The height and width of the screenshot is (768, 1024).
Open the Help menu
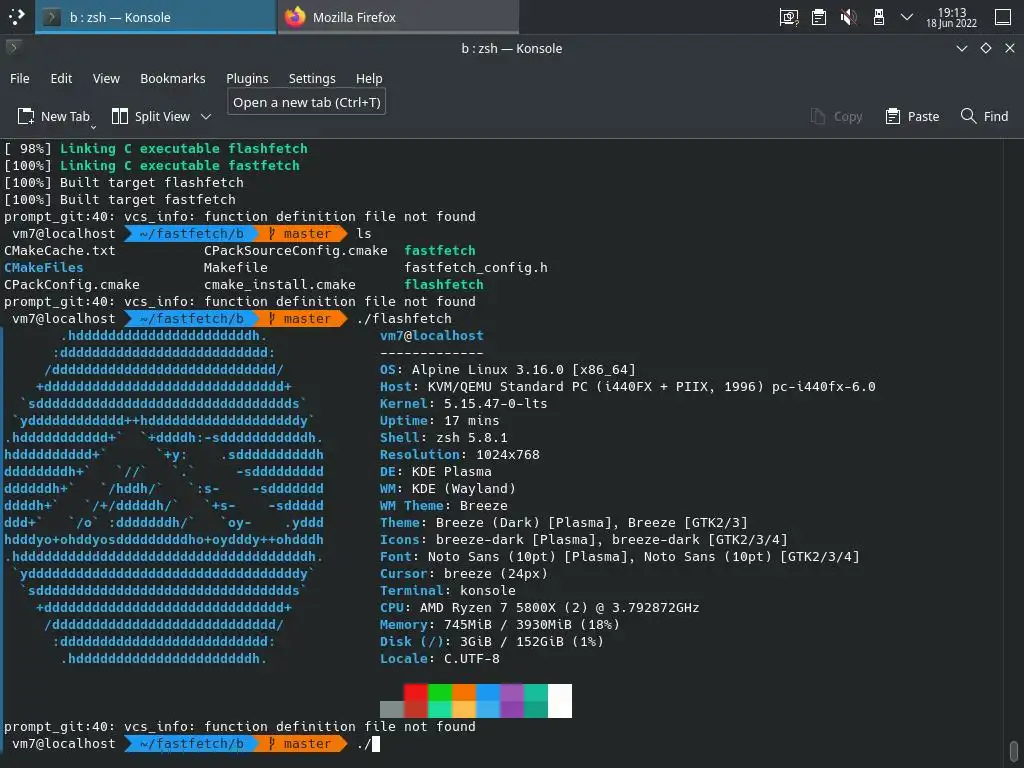pyautogui.click(x=369, y=78)
